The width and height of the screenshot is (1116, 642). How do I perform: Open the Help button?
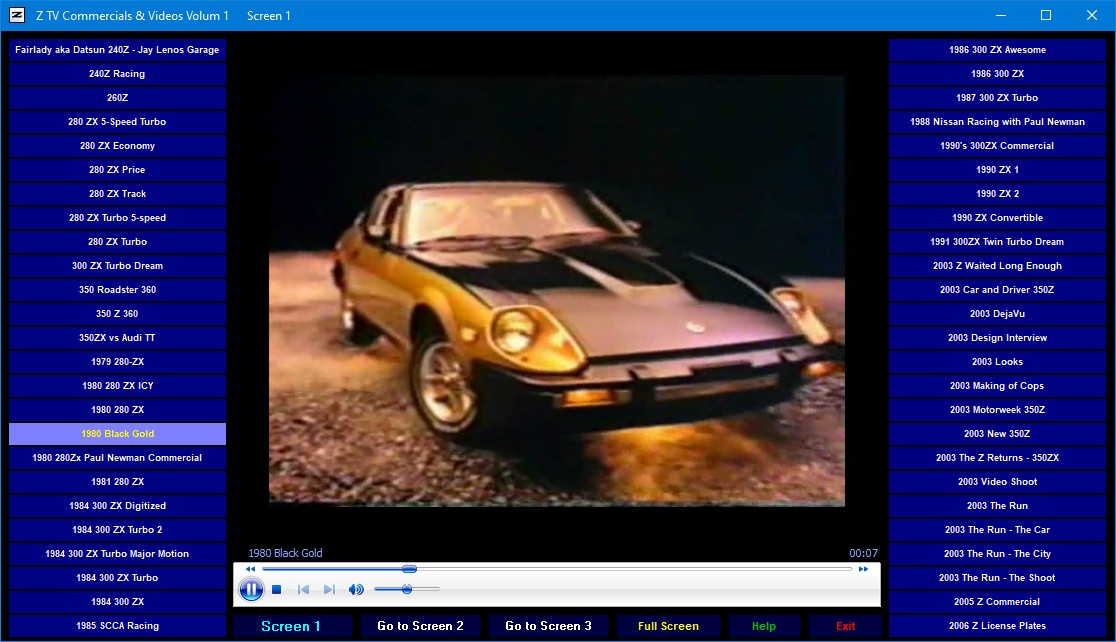click(764, 626)
